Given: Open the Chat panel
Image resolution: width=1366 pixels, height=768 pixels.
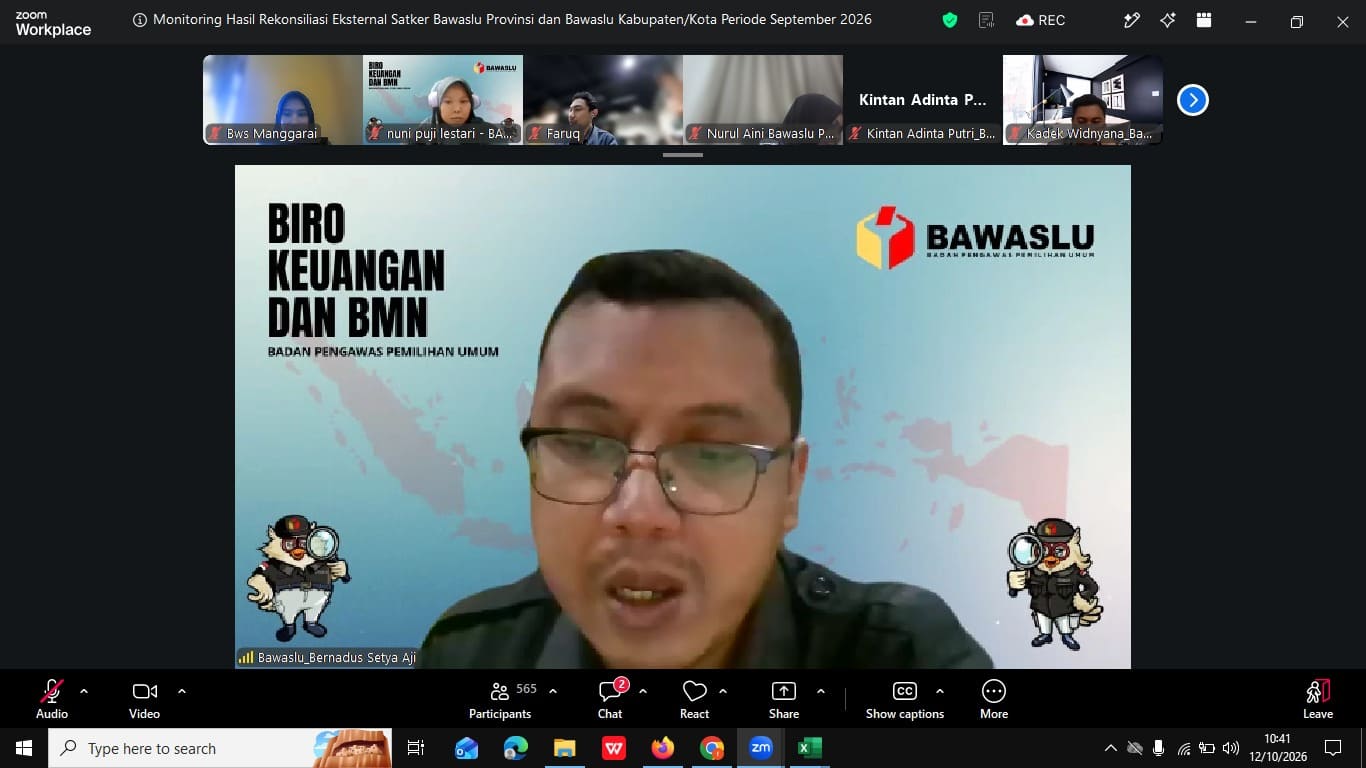Looking at the screenshot, I should click(x=611, y=699).
